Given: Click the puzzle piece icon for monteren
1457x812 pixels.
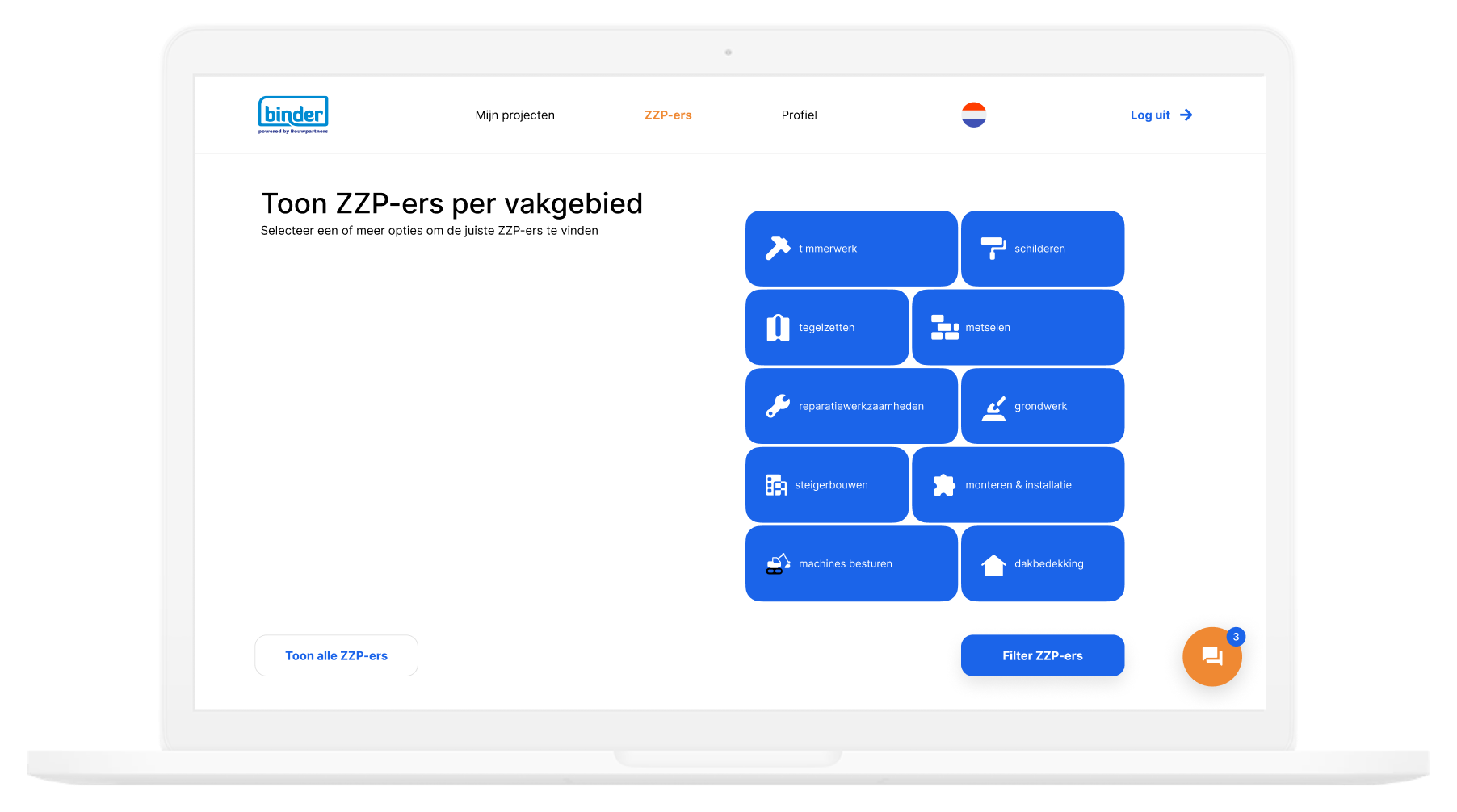Looking at the screenshot, I should (943, 485).
